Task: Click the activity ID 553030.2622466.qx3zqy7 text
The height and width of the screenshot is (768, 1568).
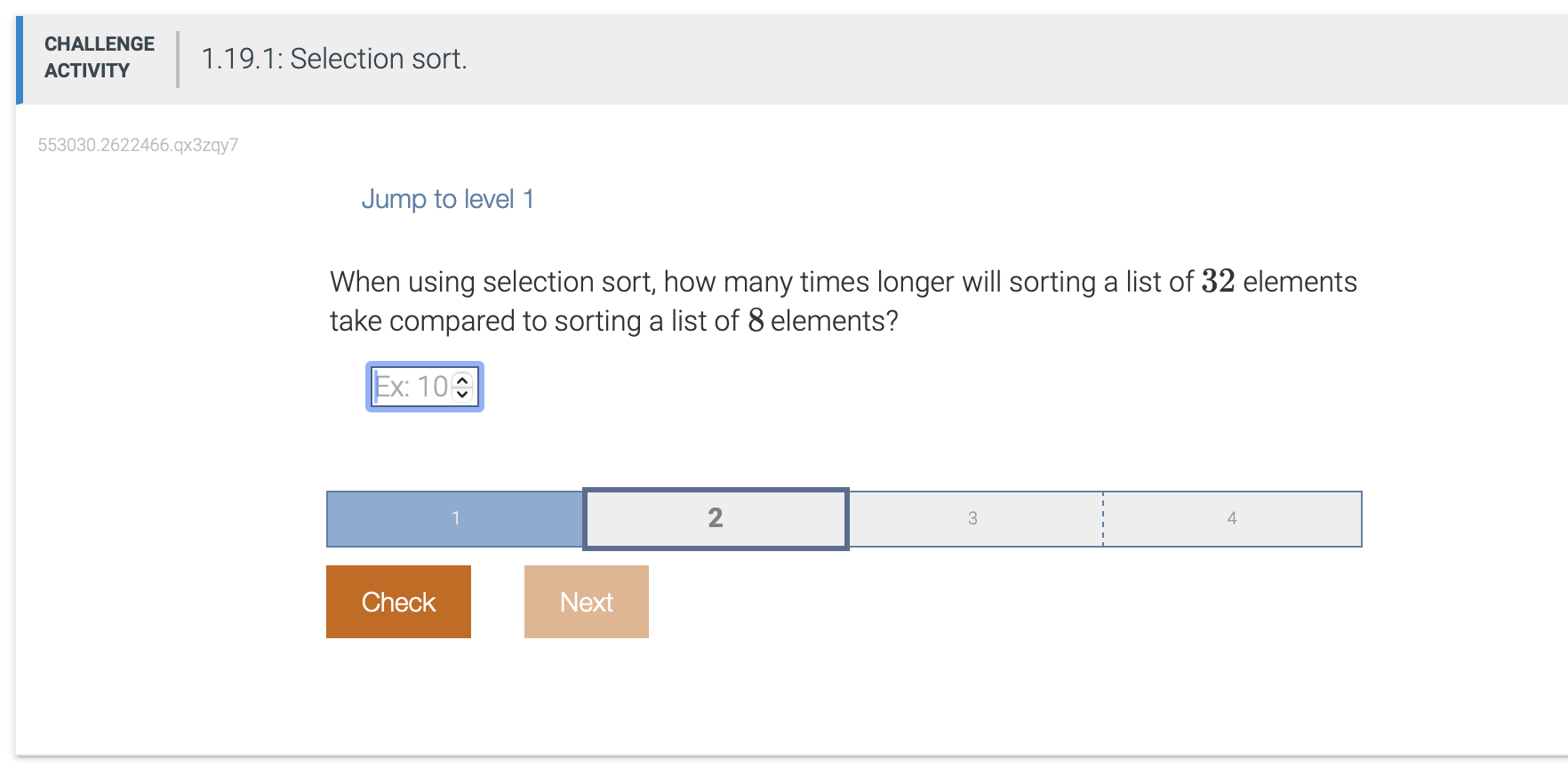Action: point(139,145)
